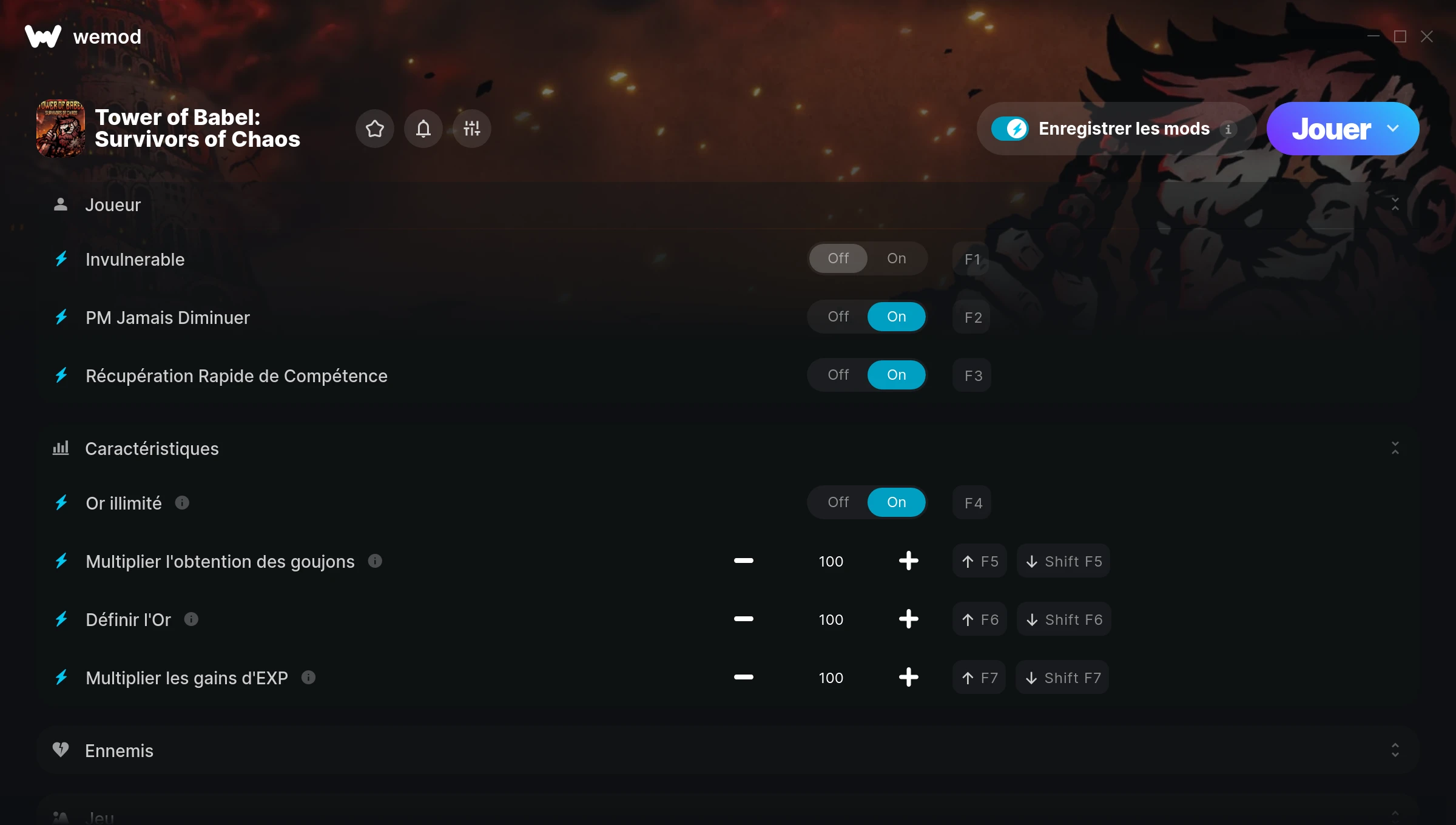Open mod settings sliders icon
This screenshot has height=825, width=1456.
tap(471, 129)
